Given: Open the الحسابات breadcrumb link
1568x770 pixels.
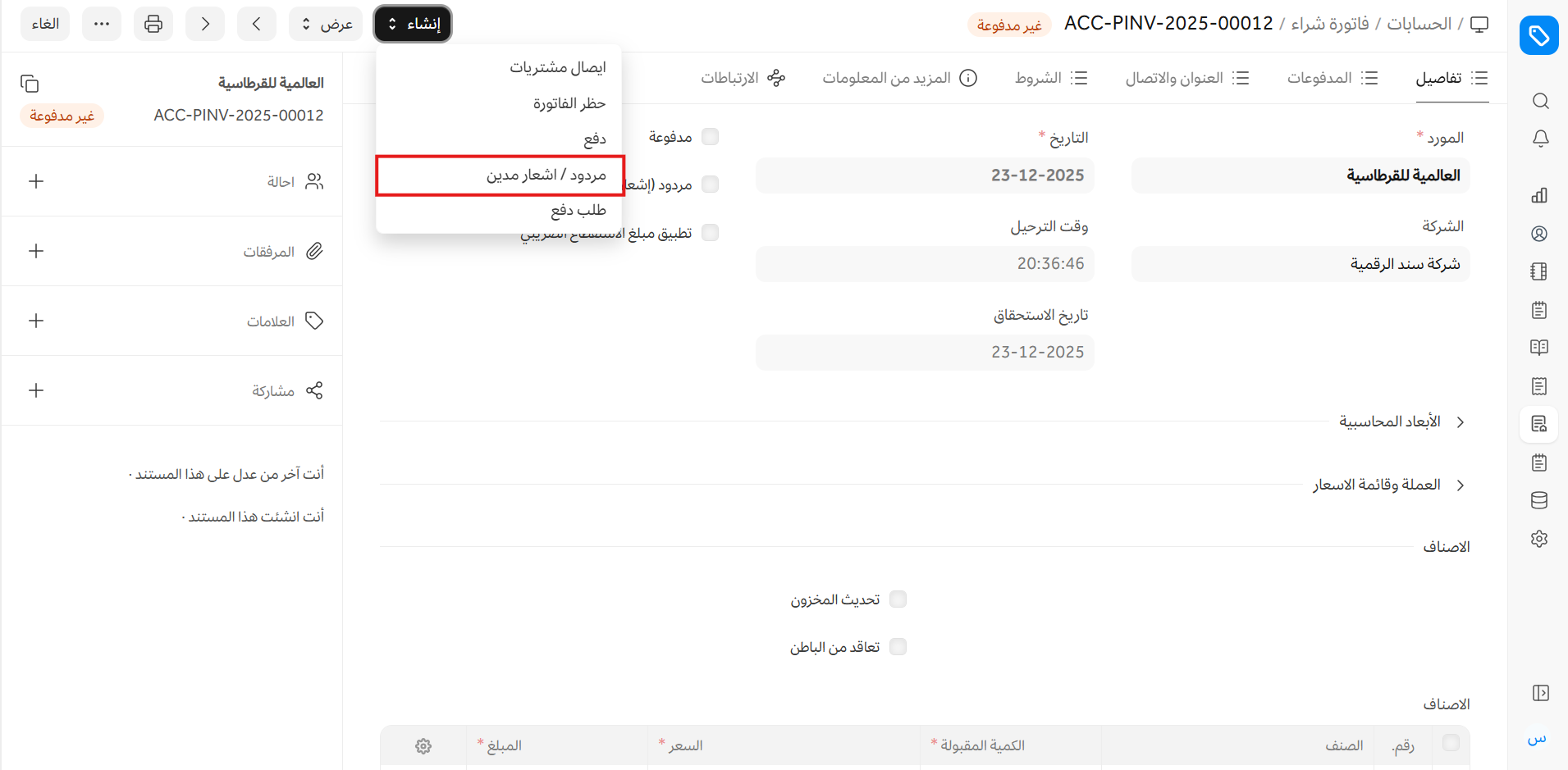Looking at the screenshot, I should (1419, 24).
